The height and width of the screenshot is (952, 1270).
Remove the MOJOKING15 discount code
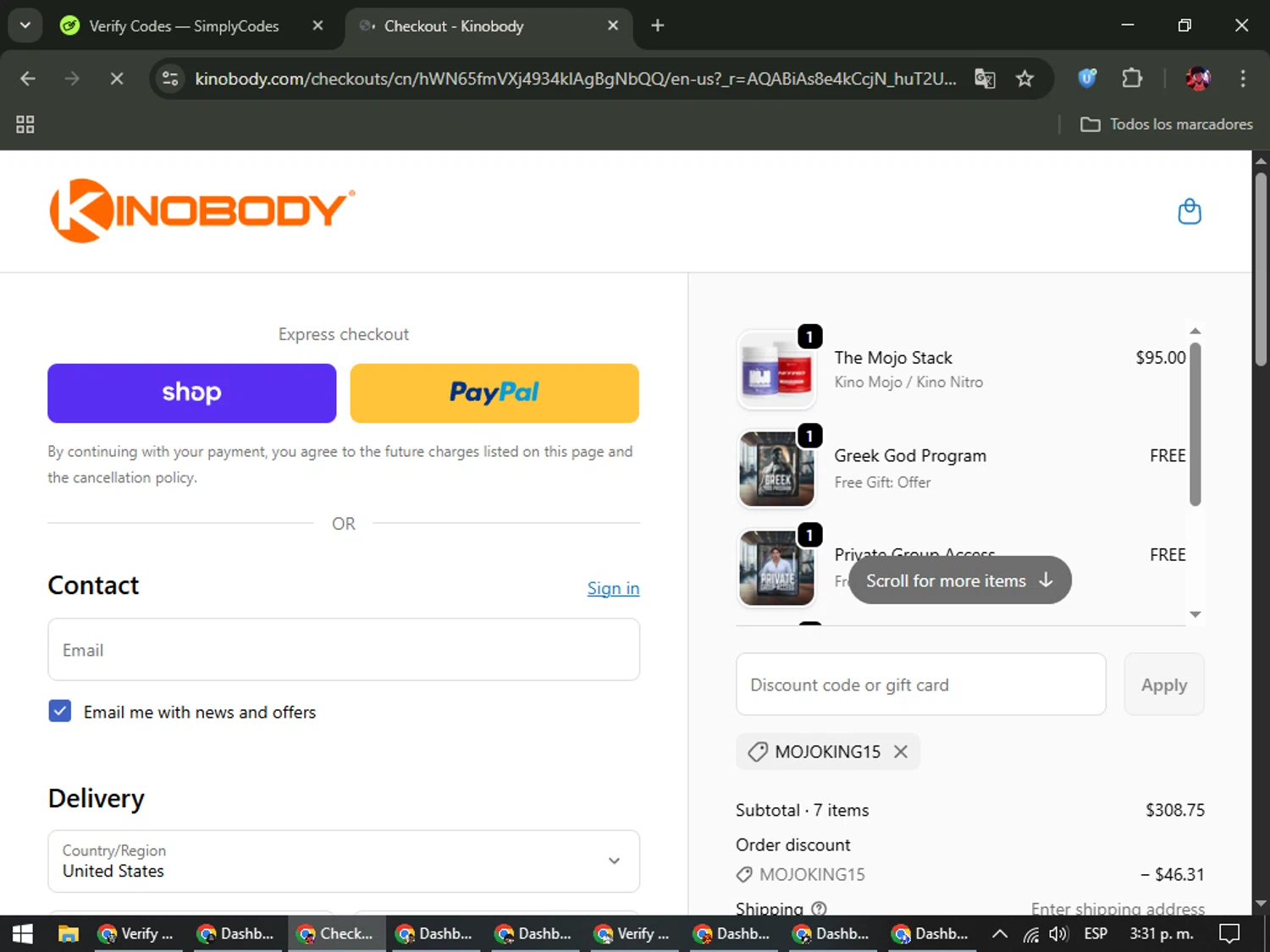pyautogui.click(x=901, y=751)
